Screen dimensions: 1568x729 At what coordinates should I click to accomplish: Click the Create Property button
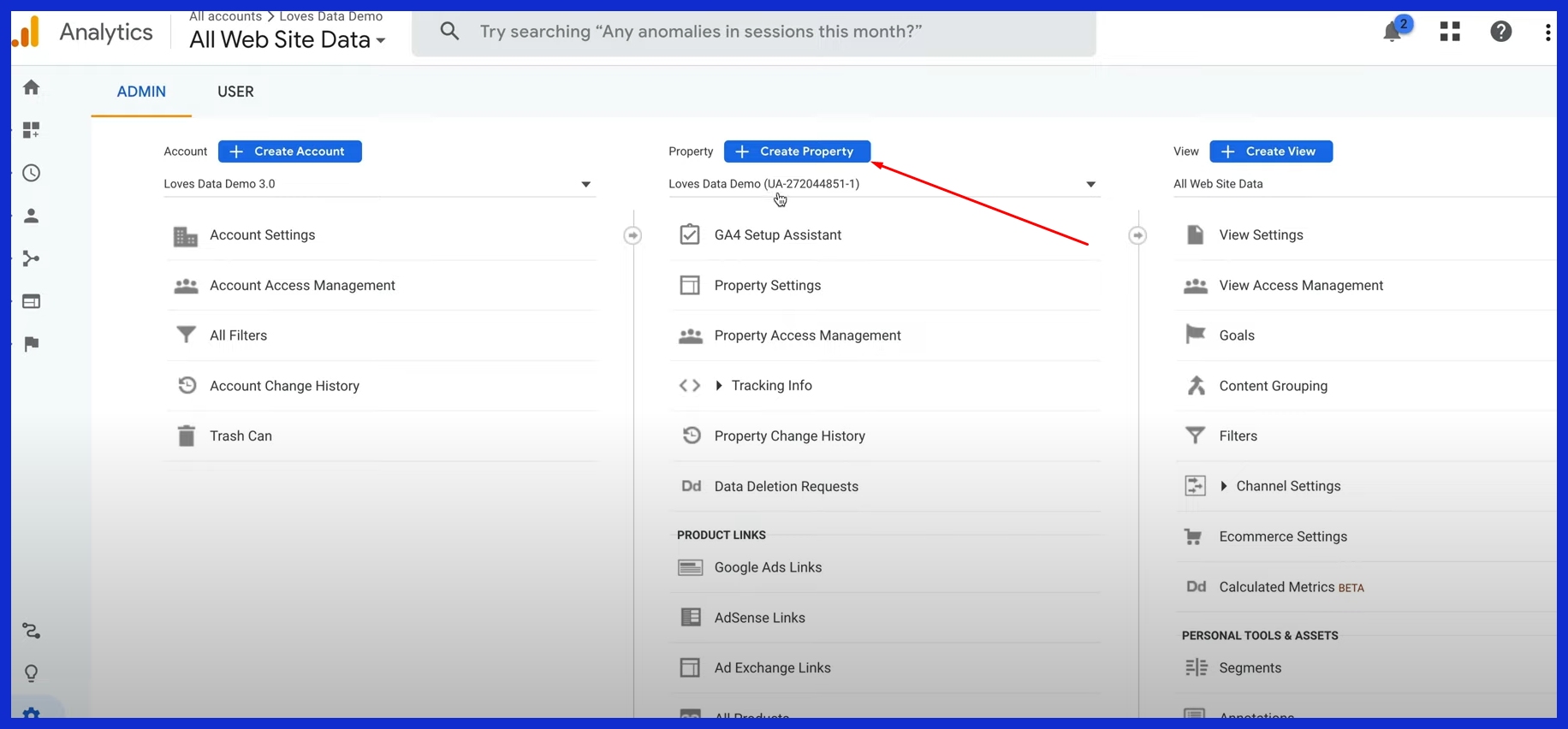tap(797, 151)
